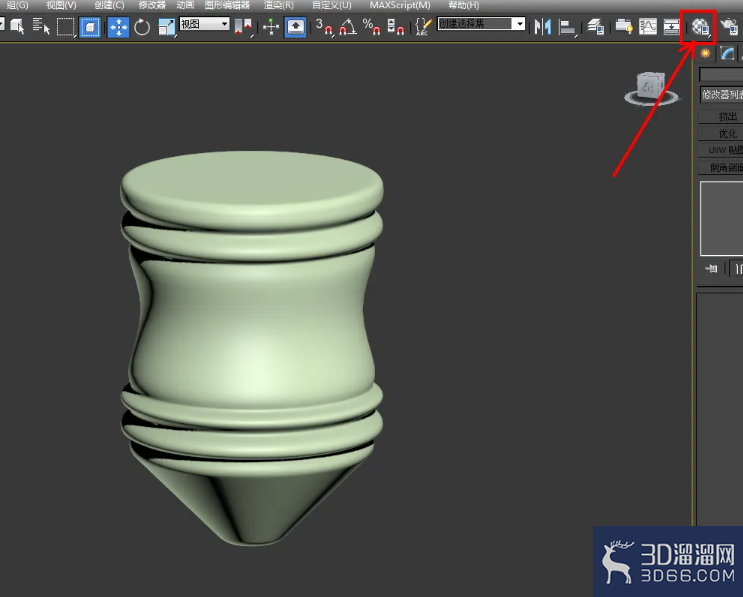The height and width of the screenshot is (597, 743).
Task: Open Edit Named Selection Sets
Action: 423,27
